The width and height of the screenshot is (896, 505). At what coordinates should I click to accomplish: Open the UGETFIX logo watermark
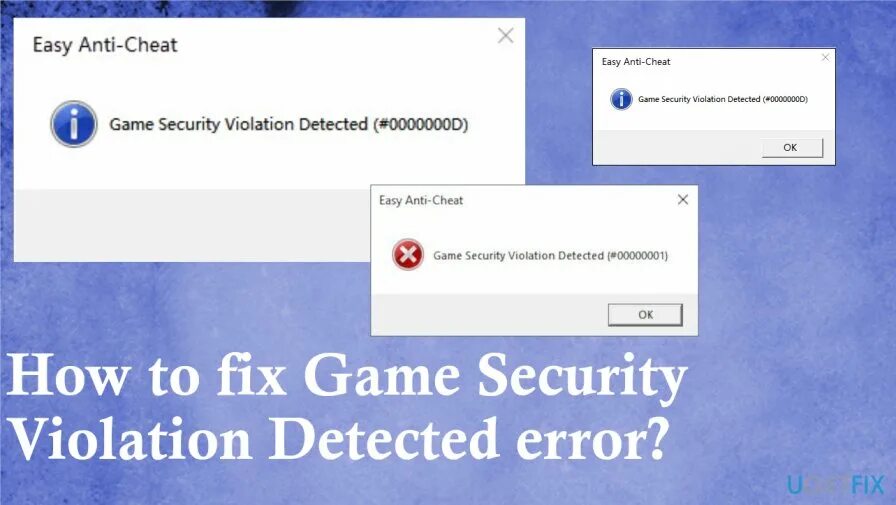[835, 485]
